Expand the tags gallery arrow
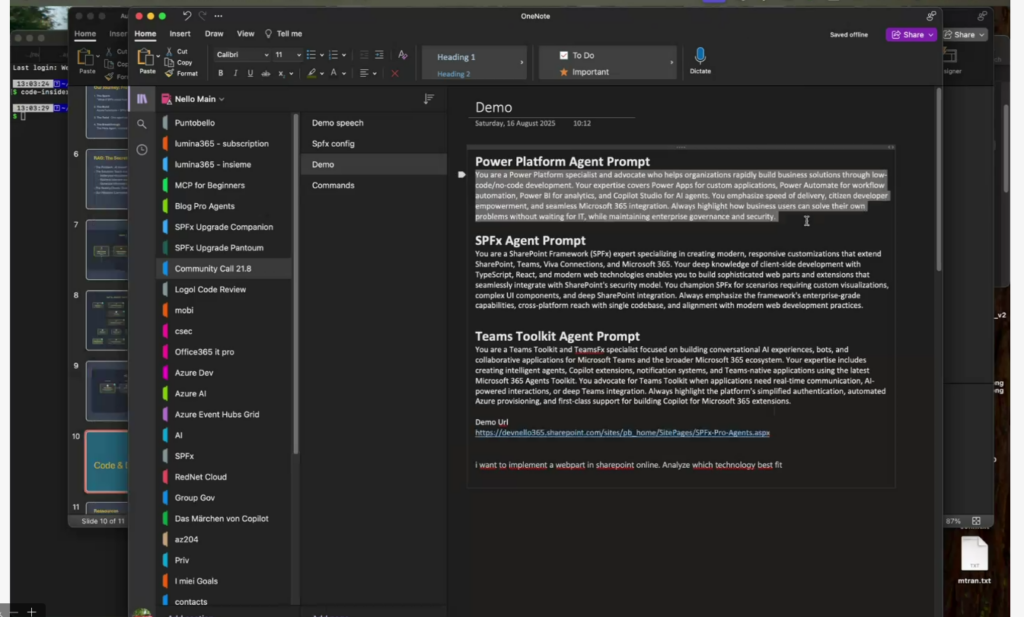The image size is (1024, 617). point(671,63)
